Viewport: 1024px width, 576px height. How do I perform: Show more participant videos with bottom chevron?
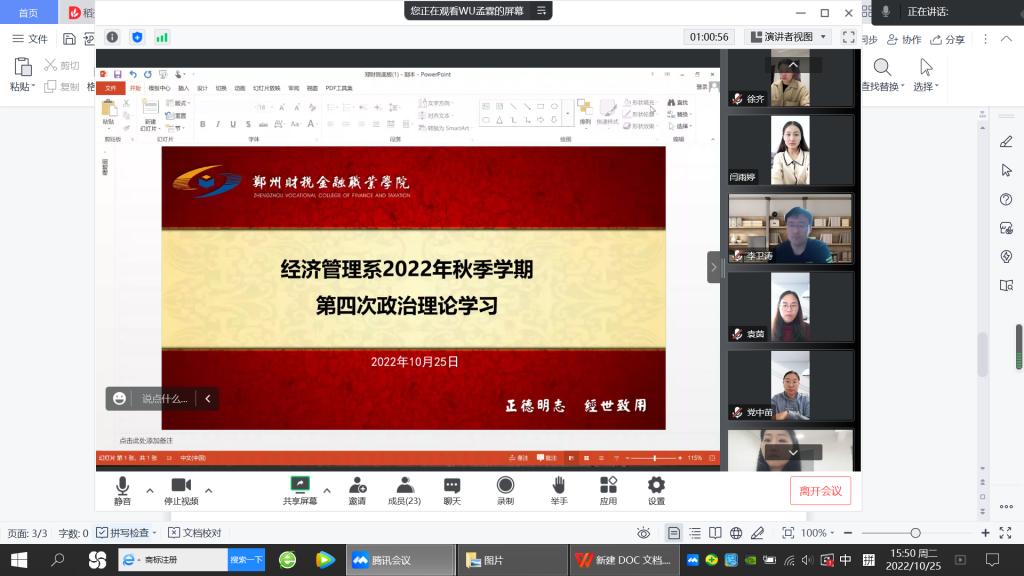pyautogui.click(x=793, y=452)
